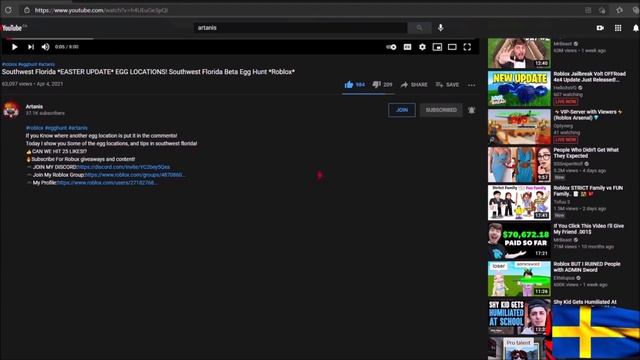
Task: Open video player settings gear
Action: pos(422,47)
